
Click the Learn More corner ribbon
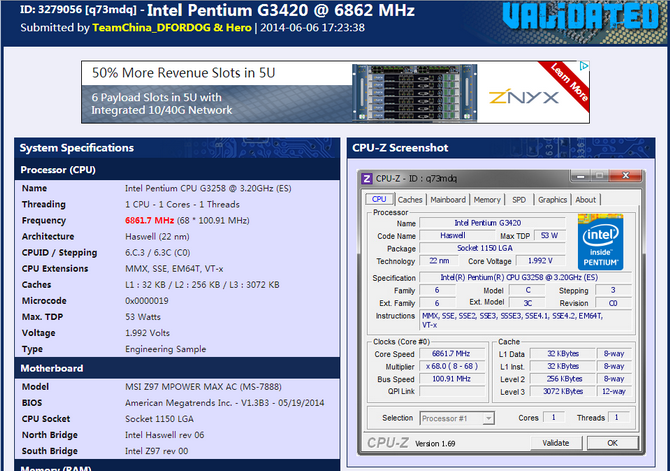[x=572, y=82]
